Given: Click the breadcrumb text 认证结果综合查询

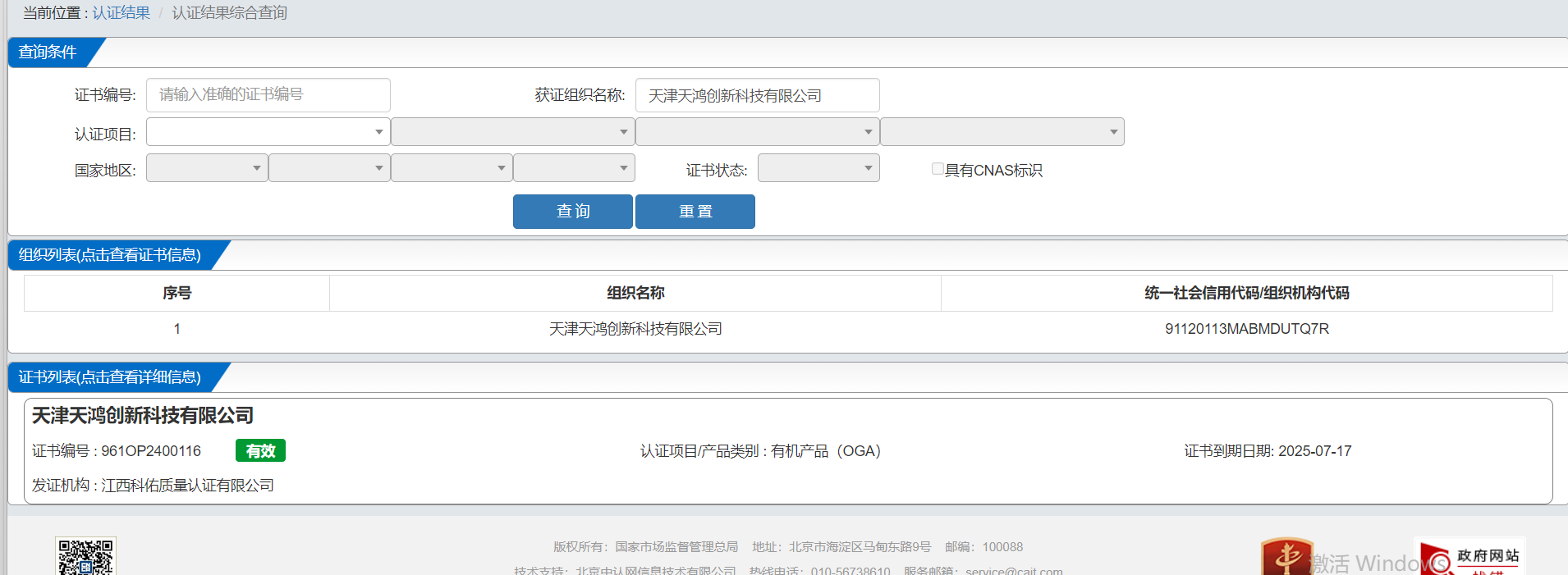Looking at the screenshot, I should (x=230, y=13).
